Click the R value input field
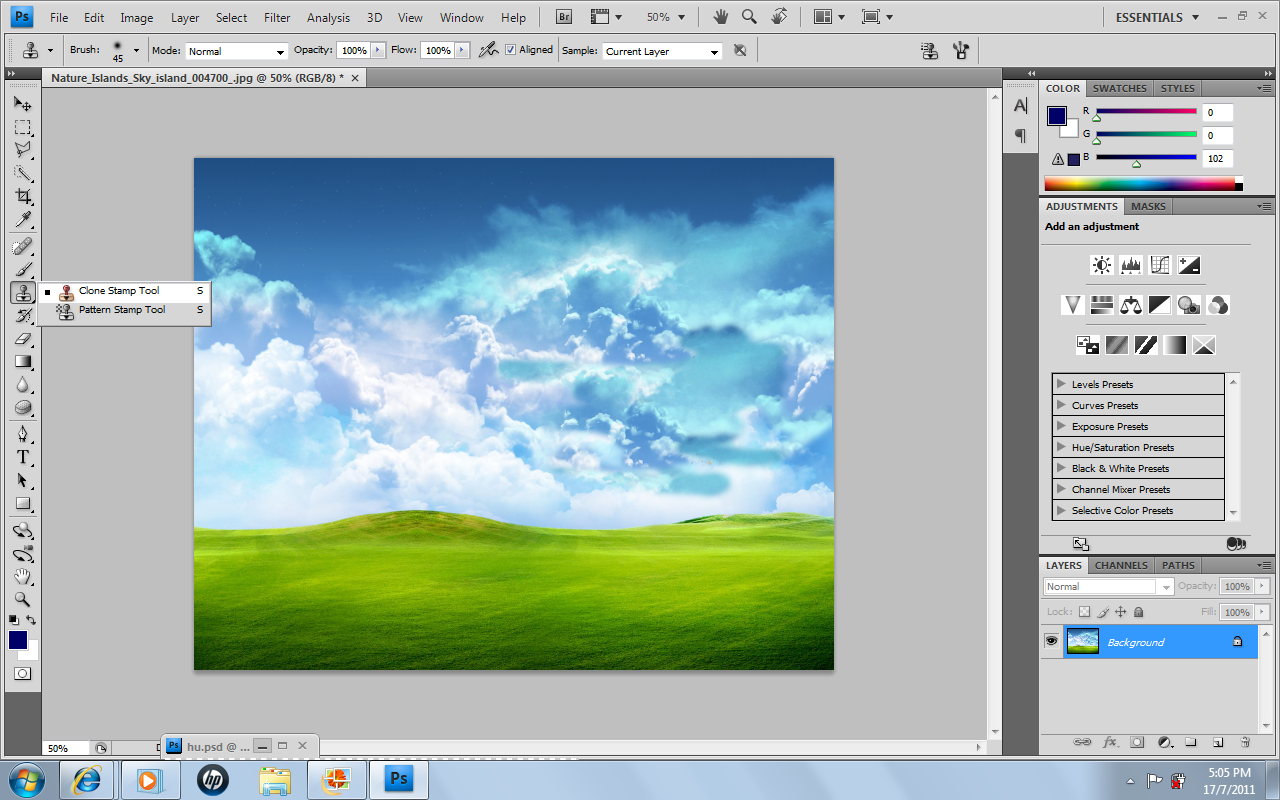 [x=1218, y=113]
